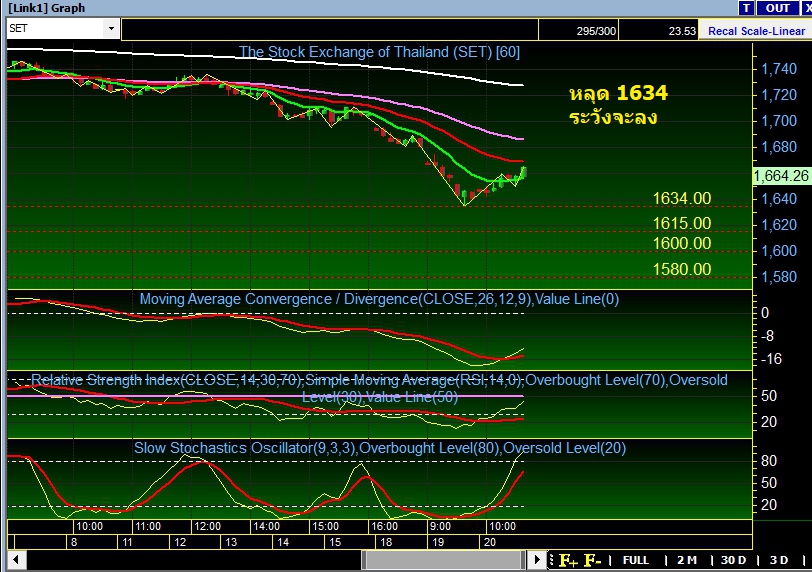This screenshot has width=812, height=572.
Task: Click the current price tag 1,664.26
Action: pyautogui.click(x=781, y=176)
